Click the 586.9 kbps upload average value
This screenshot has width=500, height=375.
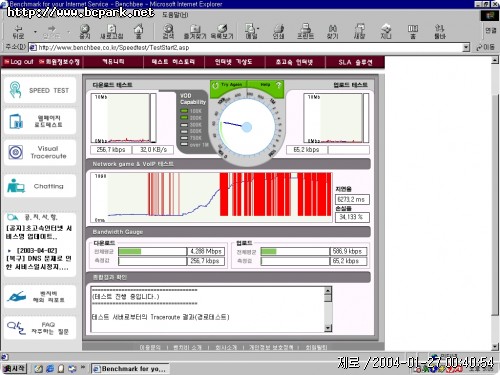click(x=349, y=251)
